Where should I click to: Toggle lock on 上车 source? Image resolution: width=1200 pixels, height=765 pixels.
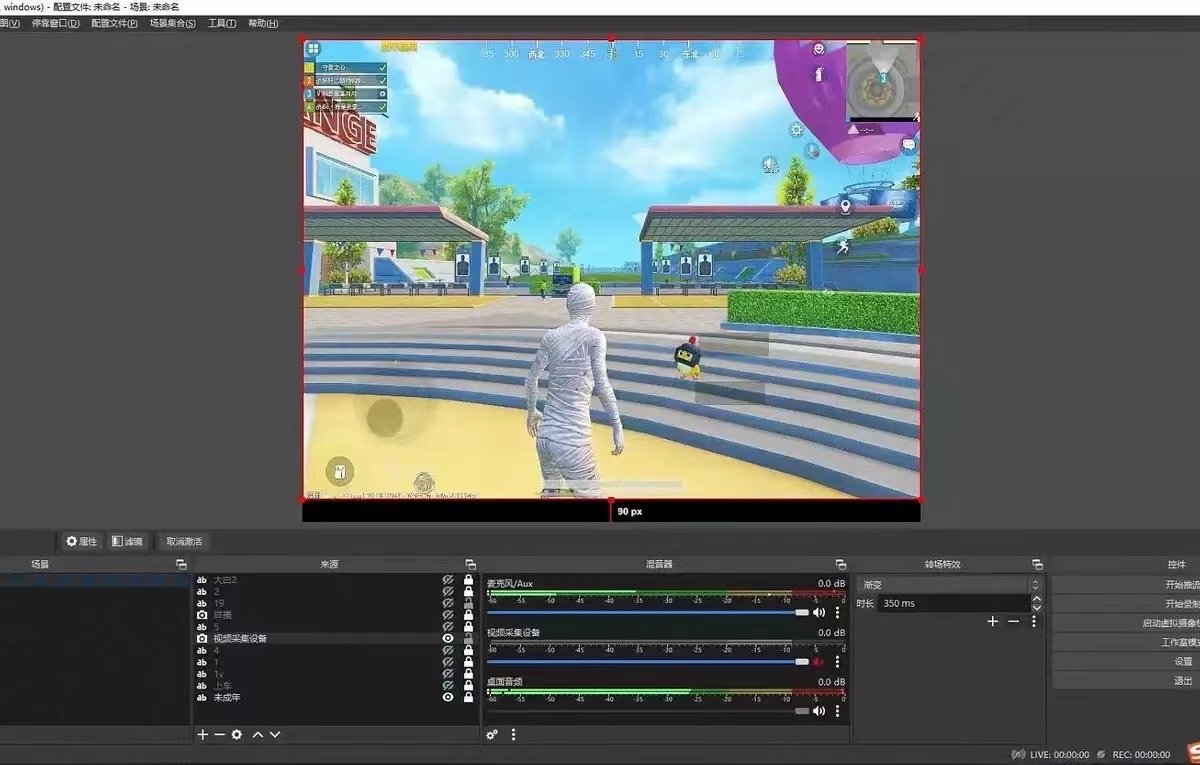coord(468,685)
